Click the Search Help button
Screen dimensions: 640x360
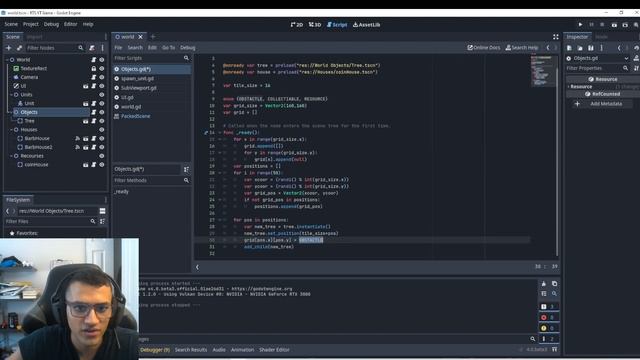[x=522, y=48]
